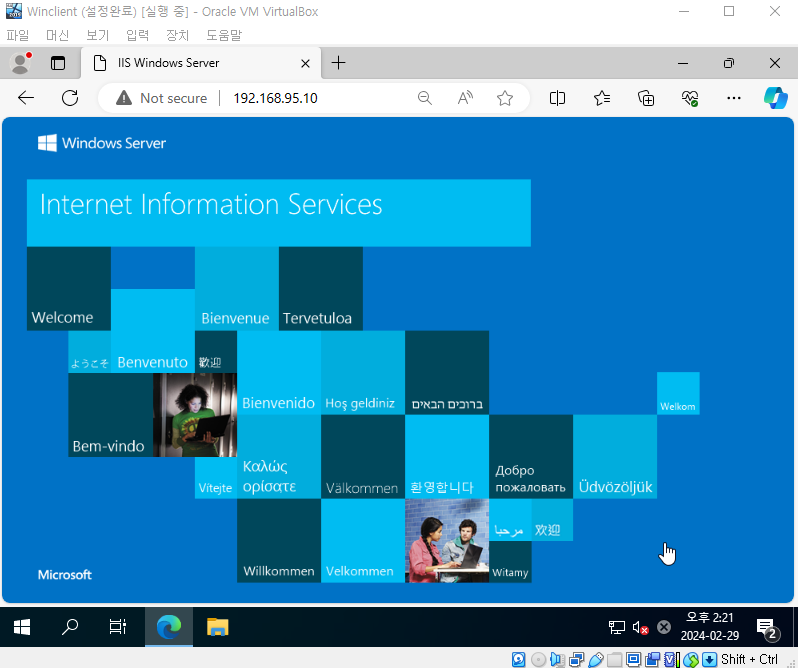Open the Favorites list icon
The image size is (798, 668).
tap(602, 98)
